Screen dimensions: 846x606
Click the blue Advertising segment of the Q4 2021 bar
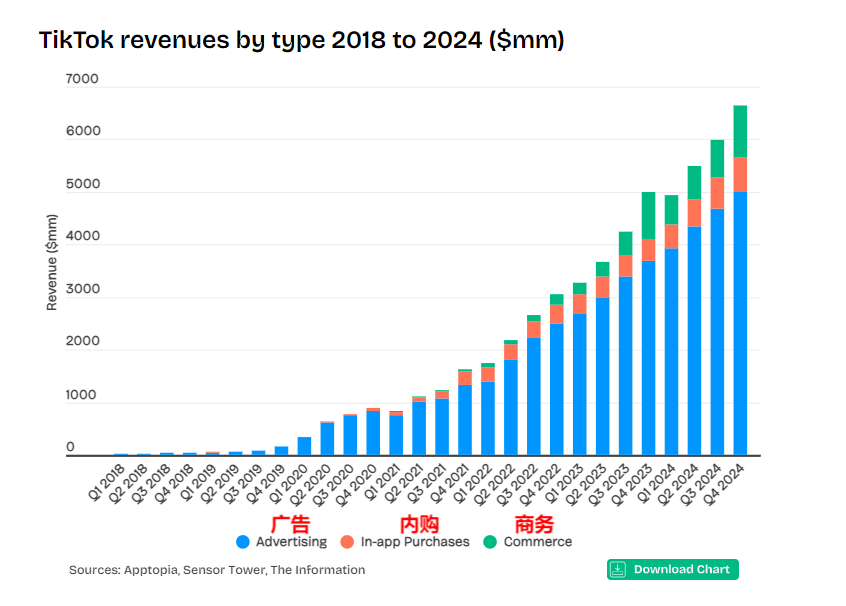[x=465, y=420]
